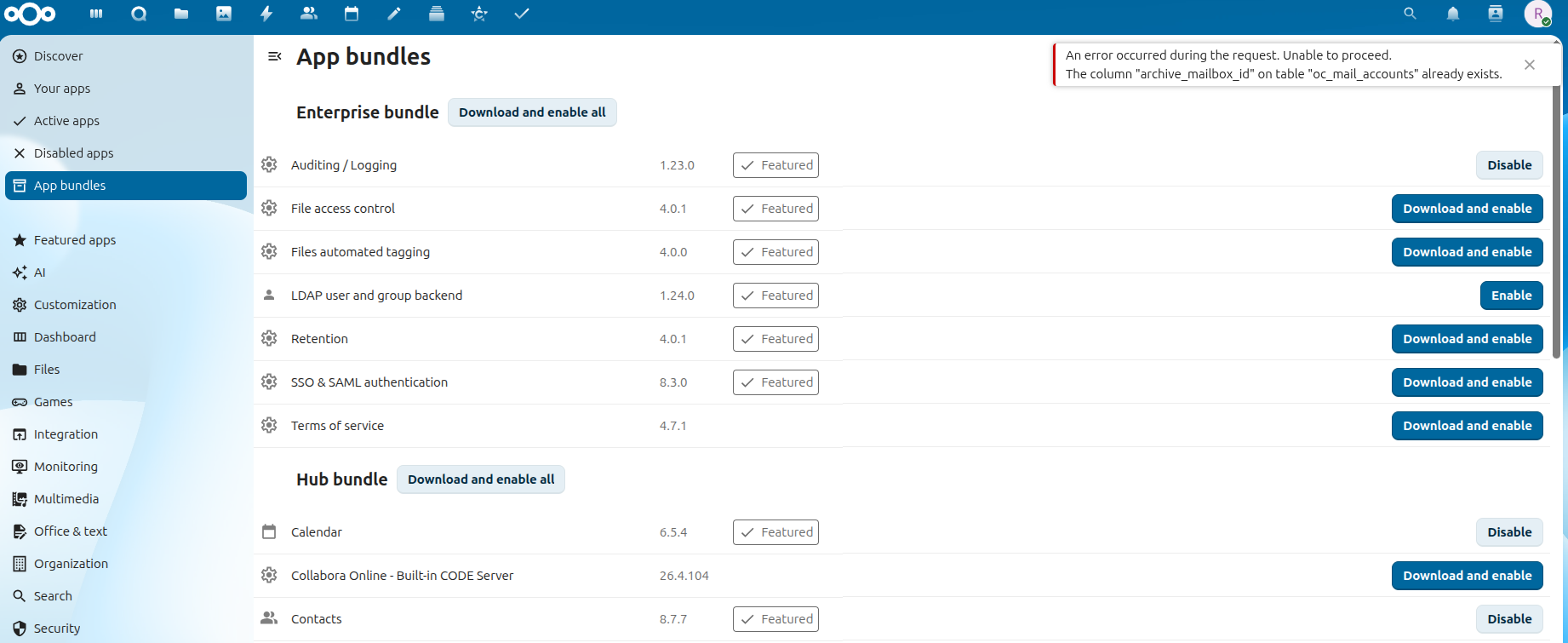This screenshot has height=643, width=1568.
Task: Open the Dashboard app in top bar
Action: tap(96, 14)
